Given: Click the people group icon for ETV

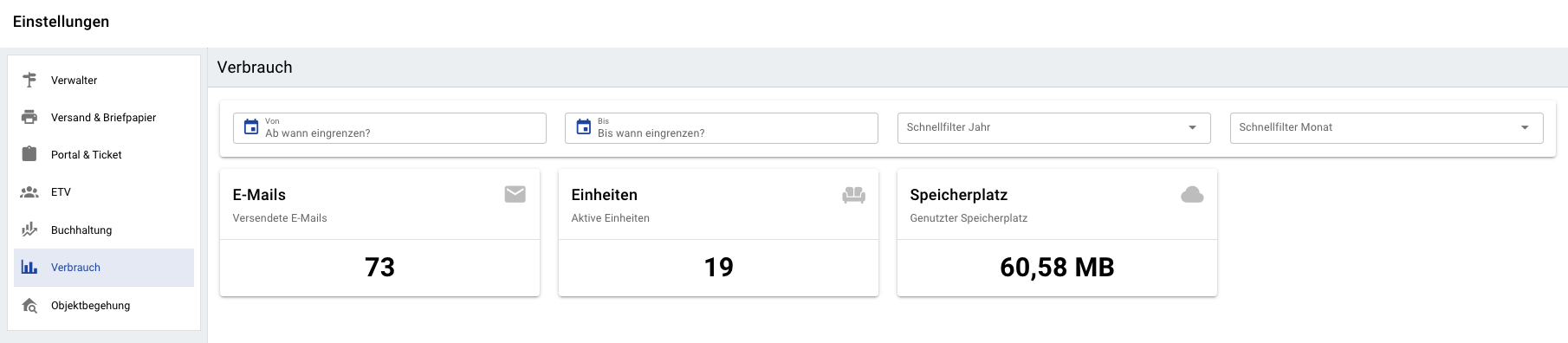Looking at the screenshot, I should 29,192.
